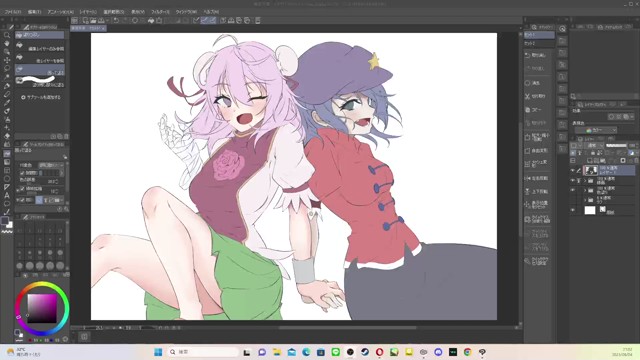Select the Zoom magnifier tool
Viewport: 640px width, 360px height.
coord(7,35)
